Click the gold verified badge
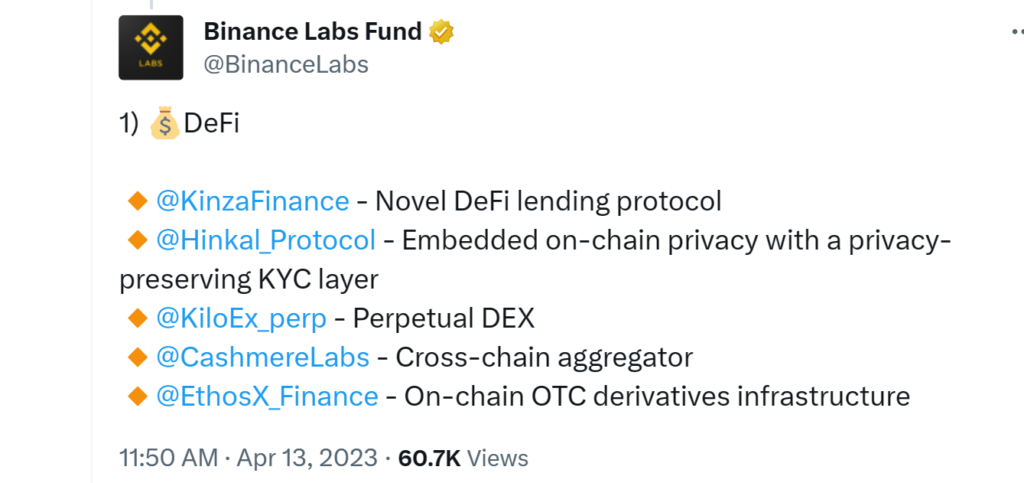This screenshot has height=483, width=1024. point(441,31)
